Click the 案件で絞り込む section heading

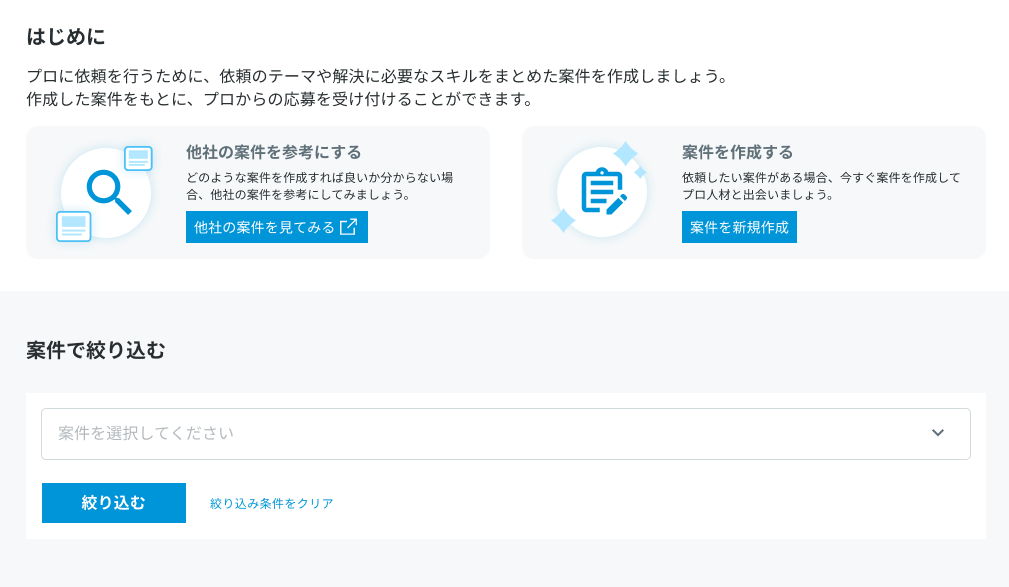[x=96, y=350]
